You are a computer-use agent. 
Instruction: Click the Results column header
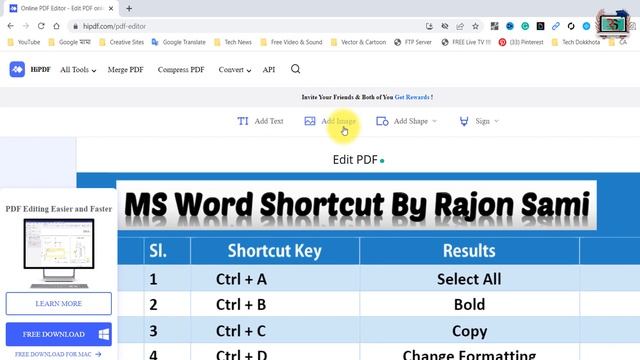(469, 251)
